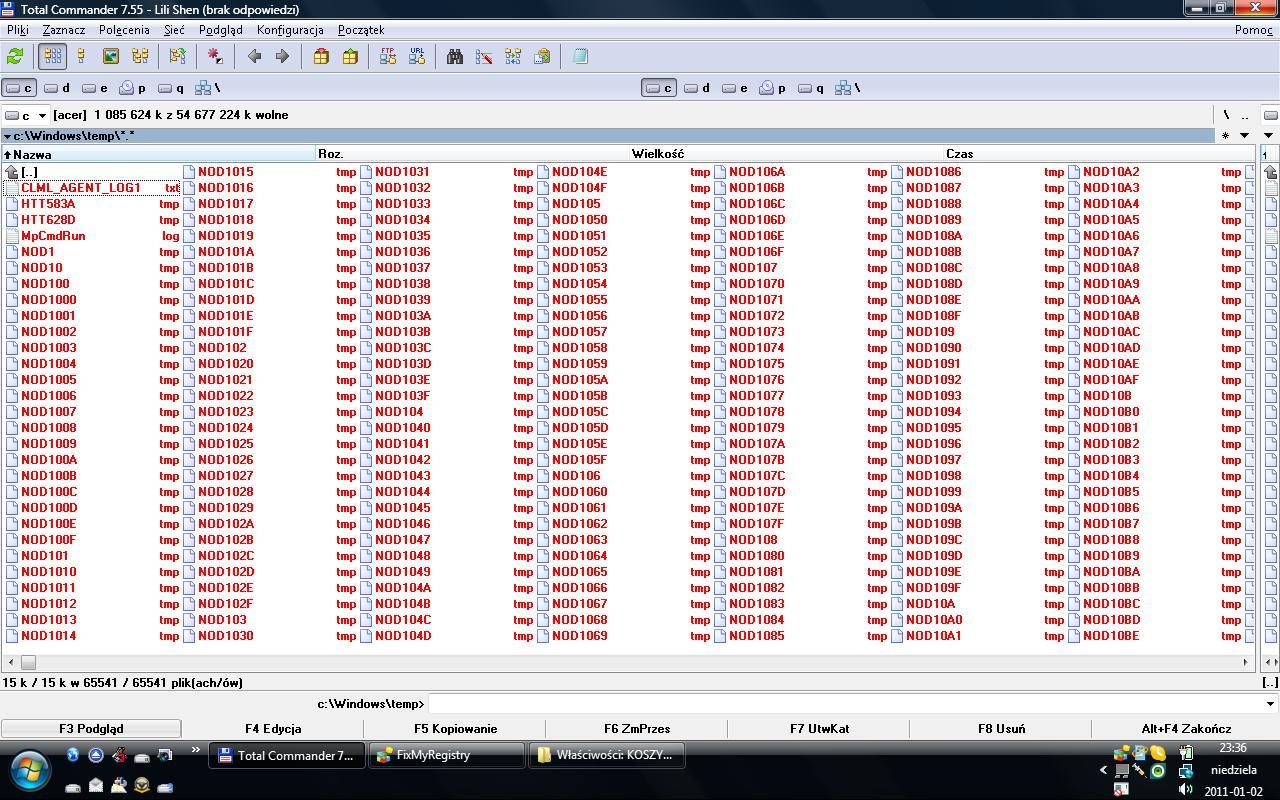Select drive p in left drive bar
1280x800 pixels.
coord(134,88)
